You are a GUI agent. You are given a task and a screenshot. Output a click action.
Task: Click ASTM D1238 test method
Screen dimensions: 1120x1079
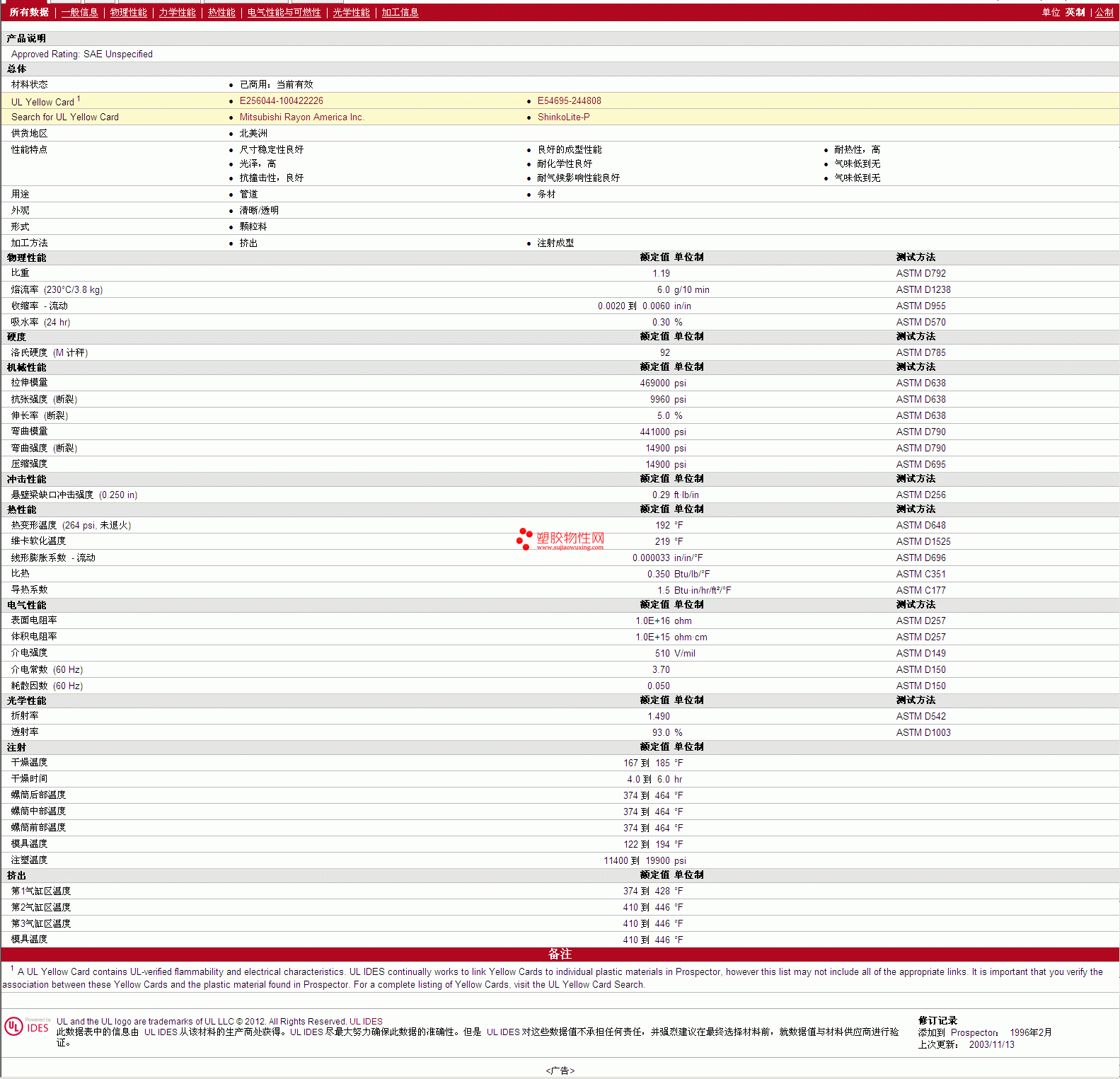pos(923,290)
